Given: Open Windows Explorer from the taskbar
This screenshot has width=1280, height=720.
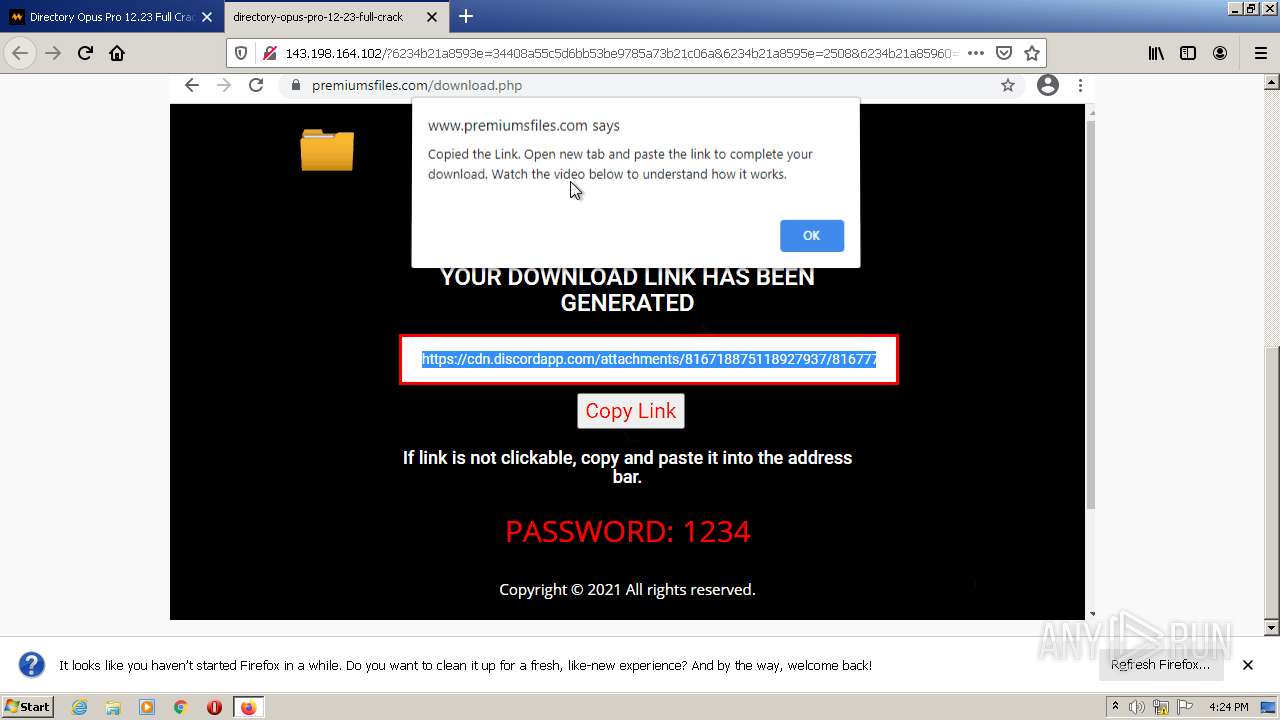Looking at the screenshot, I should click(x=113, y=707).
